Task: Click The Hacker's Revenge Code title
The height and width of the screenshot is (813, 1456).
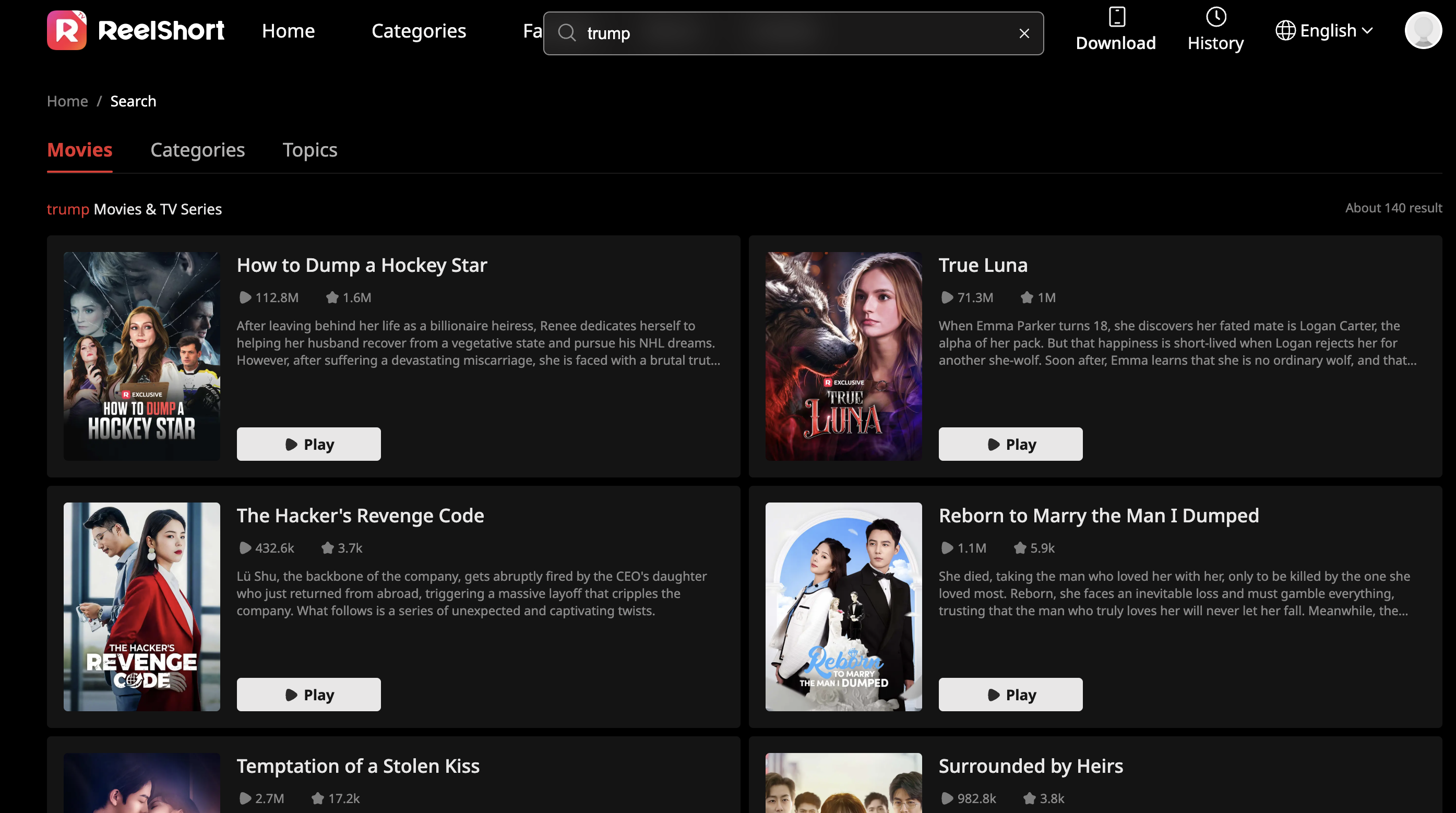Action: pyautogui.click(x=360, y=516)
